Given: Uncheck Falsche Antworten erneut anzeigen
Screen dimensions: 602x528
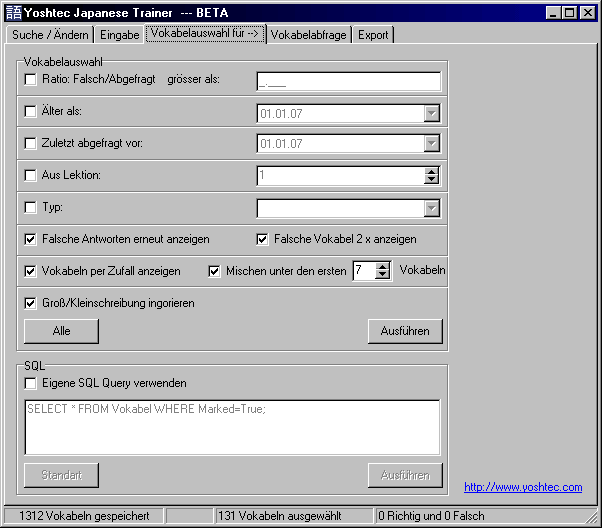Looking at the screenshot, I should pos(30,239).
